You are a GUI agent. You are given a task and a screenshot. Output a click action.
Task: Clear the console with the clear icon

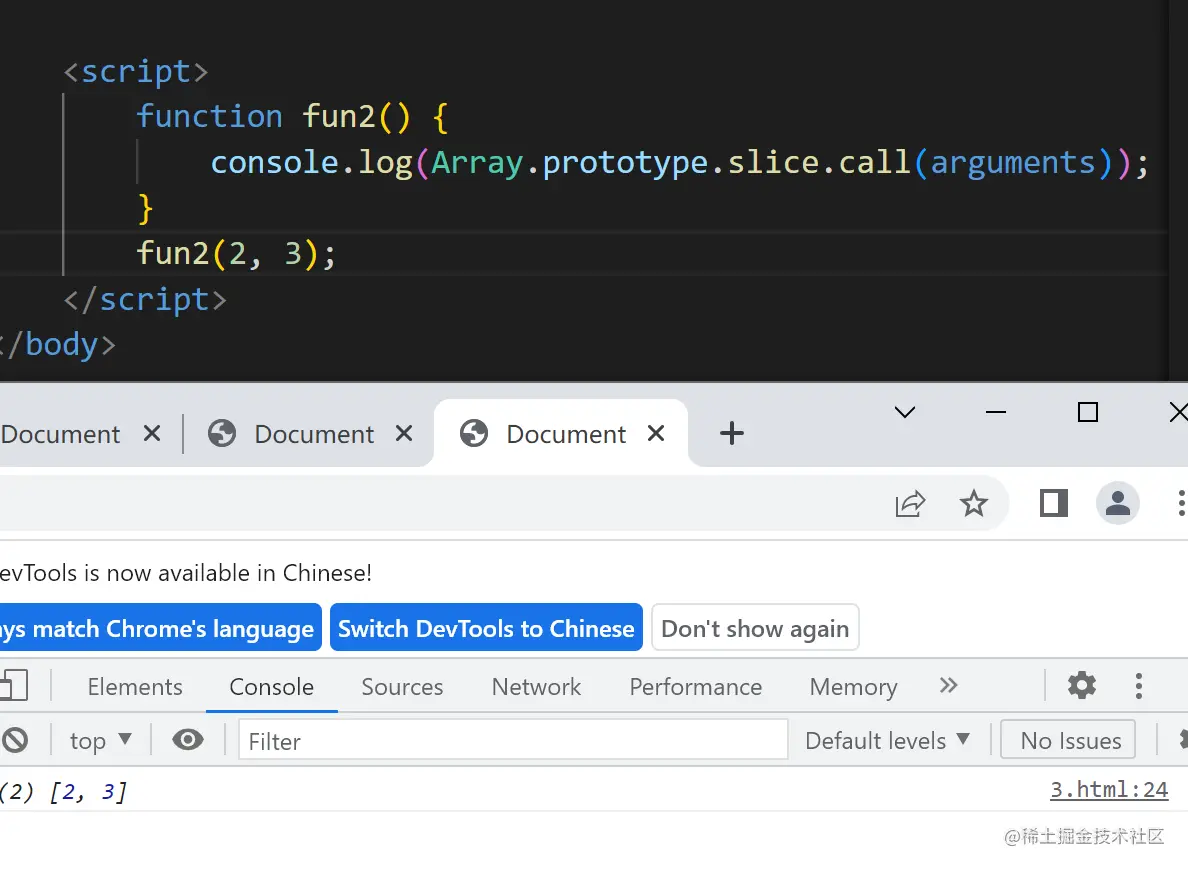15,740
